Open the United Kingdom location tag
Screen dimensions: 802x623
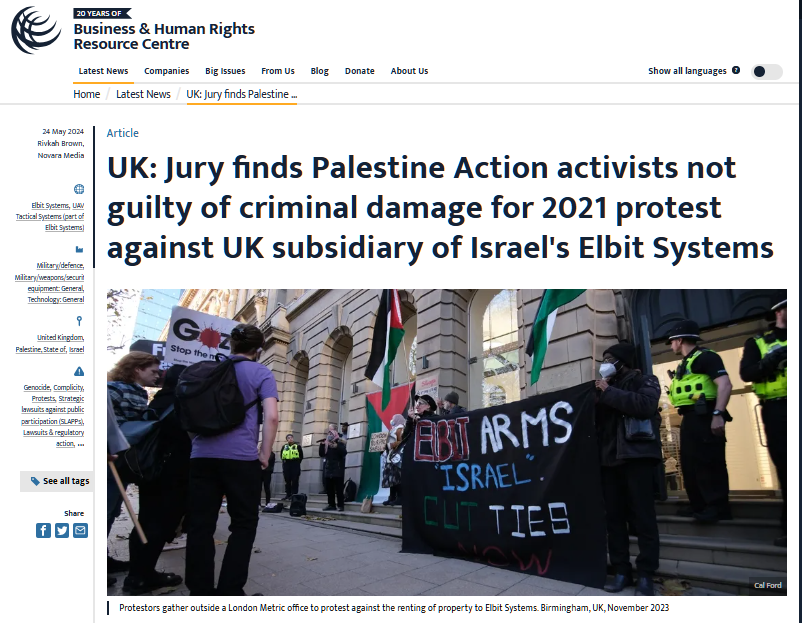60,338
